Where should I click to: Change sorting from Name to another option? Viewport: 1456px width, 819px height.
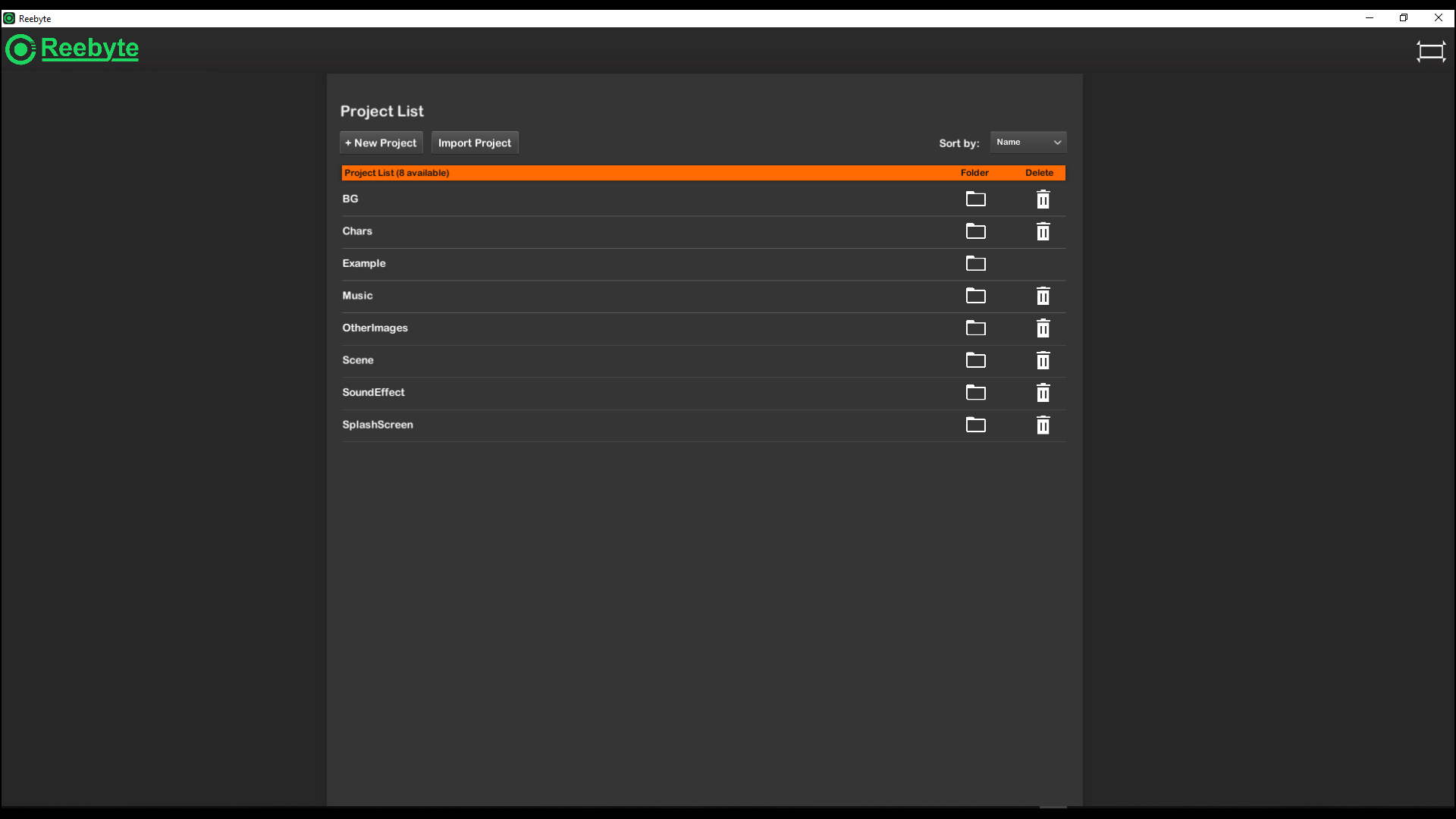1028,142
